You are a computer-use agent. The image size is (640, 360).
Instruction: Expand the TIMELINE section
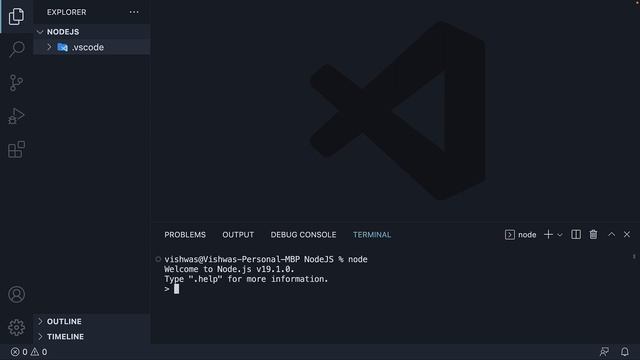pos(40,337)
